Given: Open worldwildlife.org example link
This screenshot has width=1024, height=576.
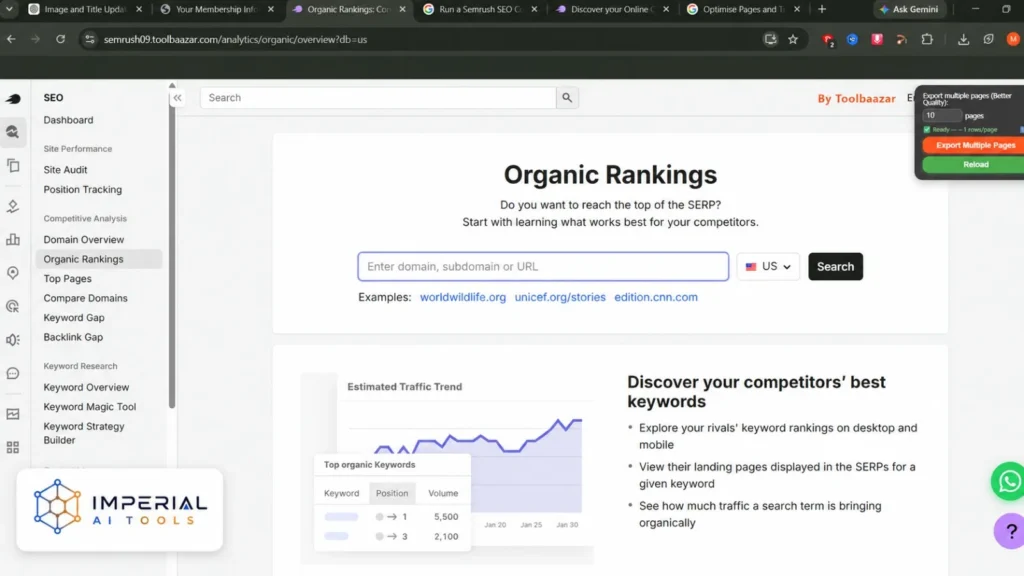Looking at the screenshot, I should pos(463,297).
